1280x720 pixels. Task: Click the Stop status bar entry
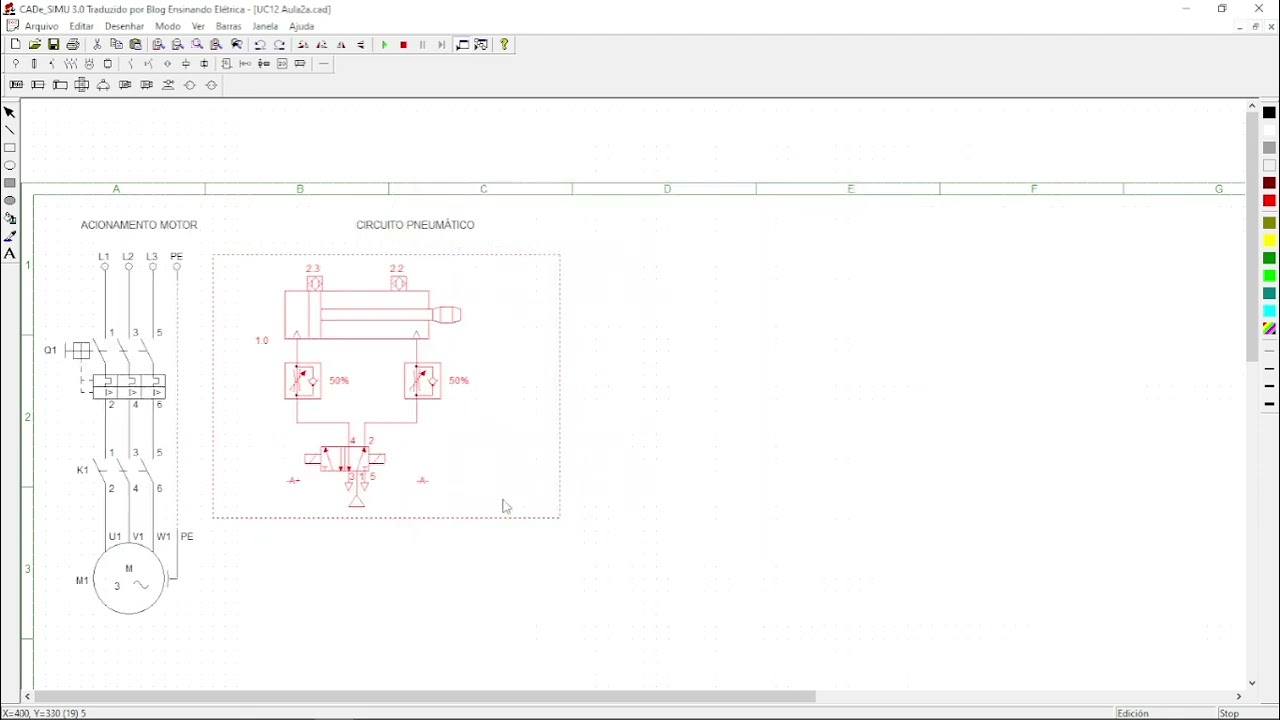click(x=1229, y=713)
